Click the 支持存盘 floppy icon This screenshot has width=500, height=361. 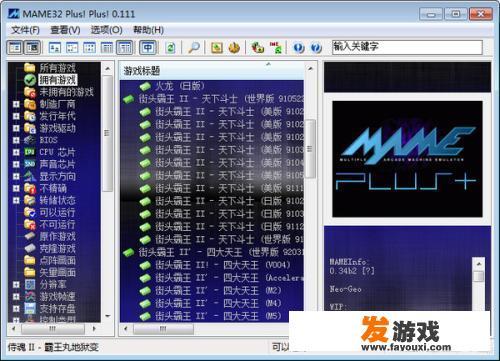30,308
